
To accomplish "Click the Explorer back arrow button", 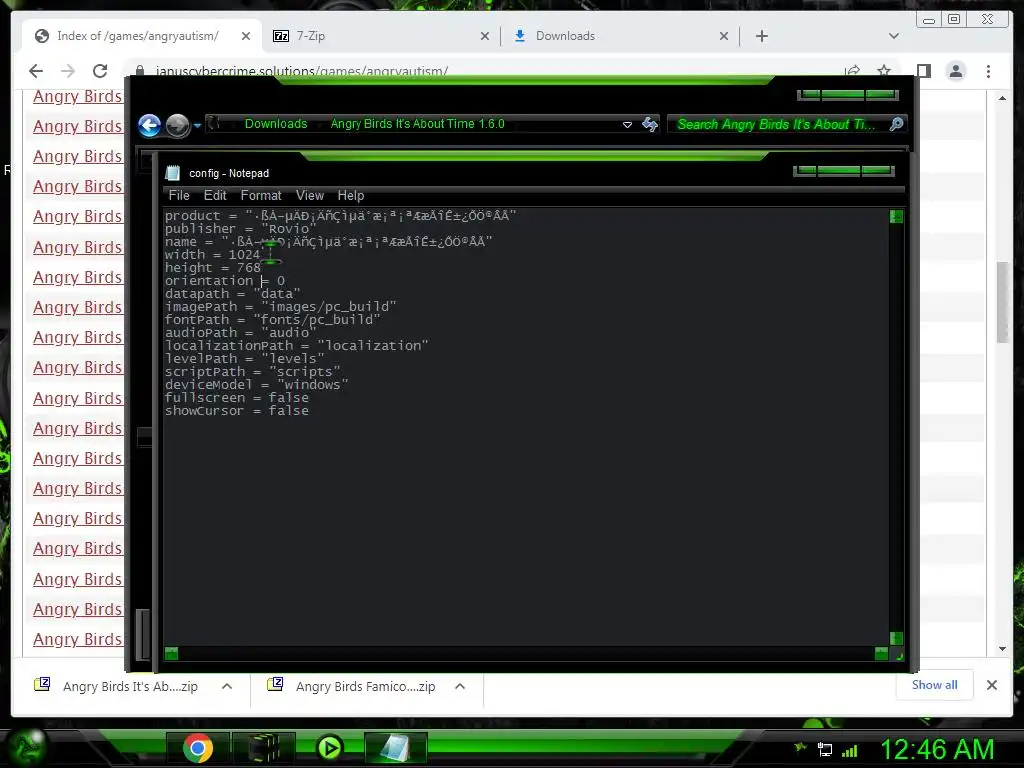I will (150, 125).
